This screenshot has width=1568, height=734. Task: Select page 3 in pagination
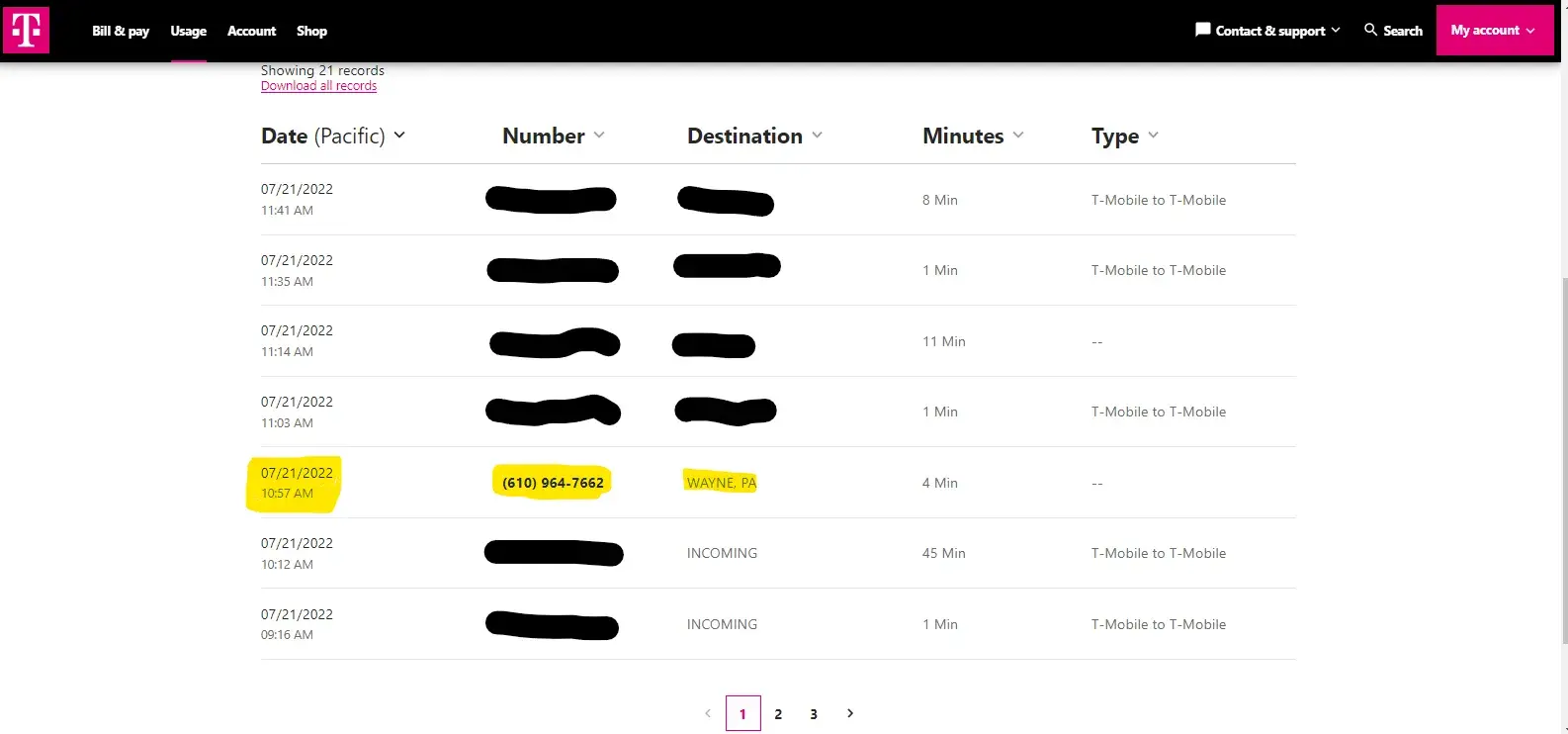814,714
